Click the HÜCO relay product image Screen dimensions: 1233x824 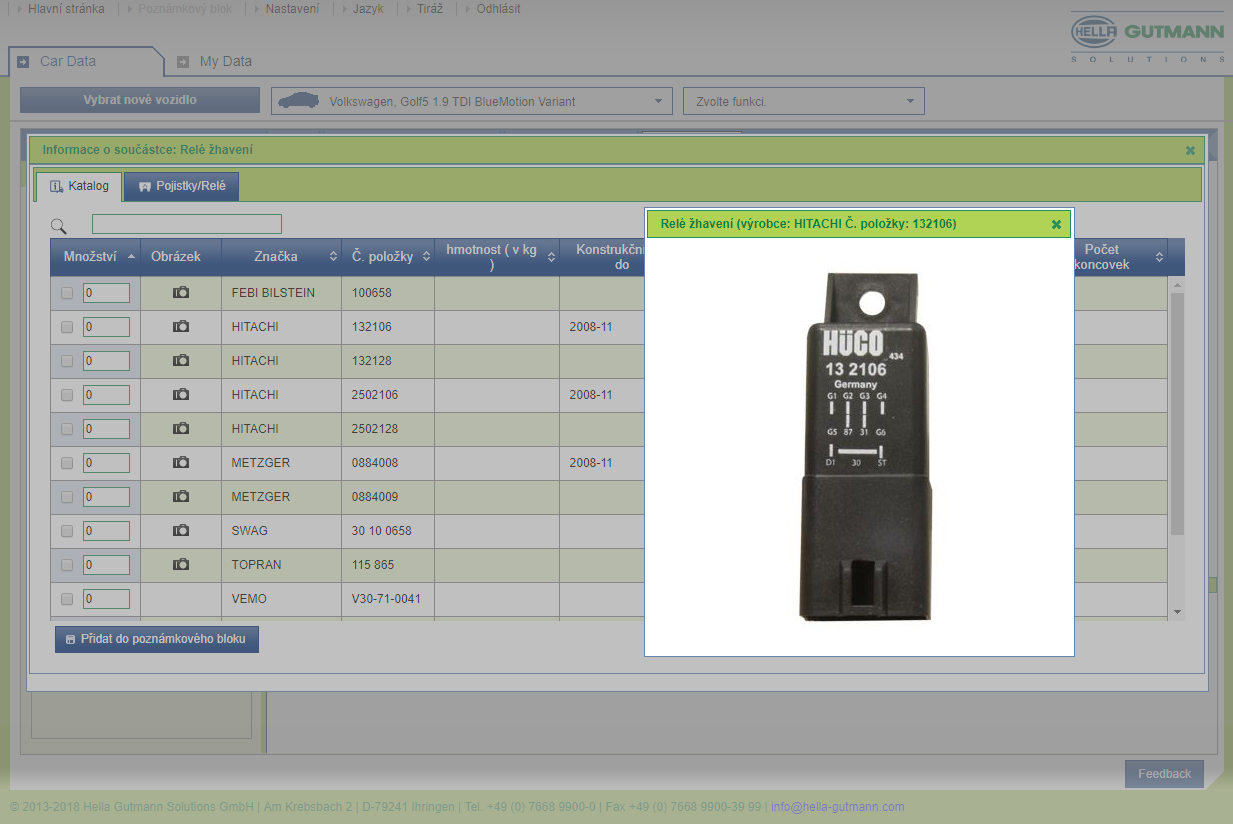[866, 446]
